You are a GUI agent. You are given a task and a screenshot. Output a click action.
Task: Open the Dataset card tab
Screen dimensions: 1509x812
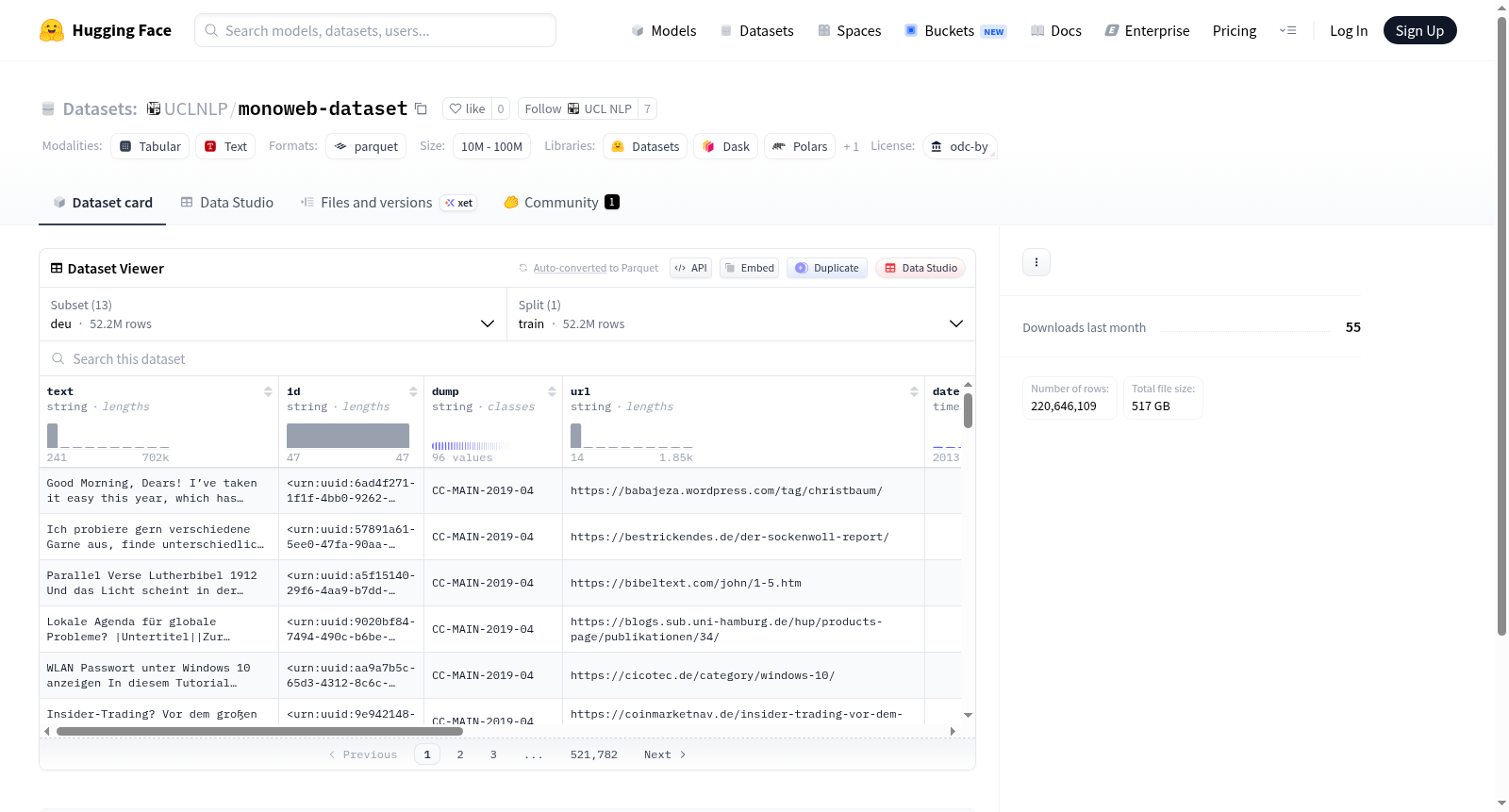tap(102, 203)
